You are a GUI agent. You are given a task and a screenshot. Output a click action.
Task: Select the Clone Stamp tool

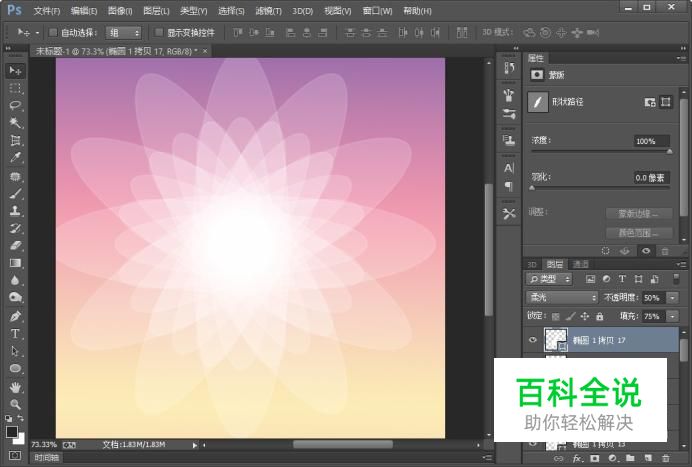pos(15,211)
